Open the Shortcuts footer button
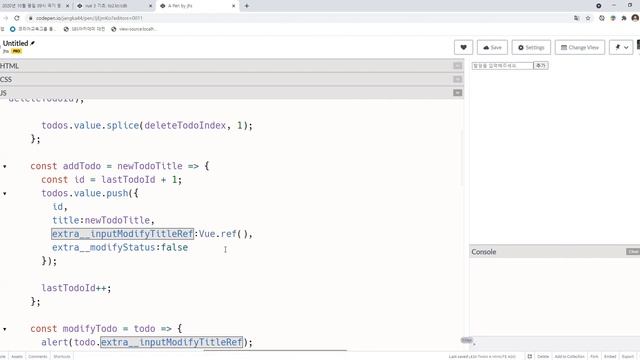Image resolution: width=640 pixels, height=360 pixels. point(62,356)
